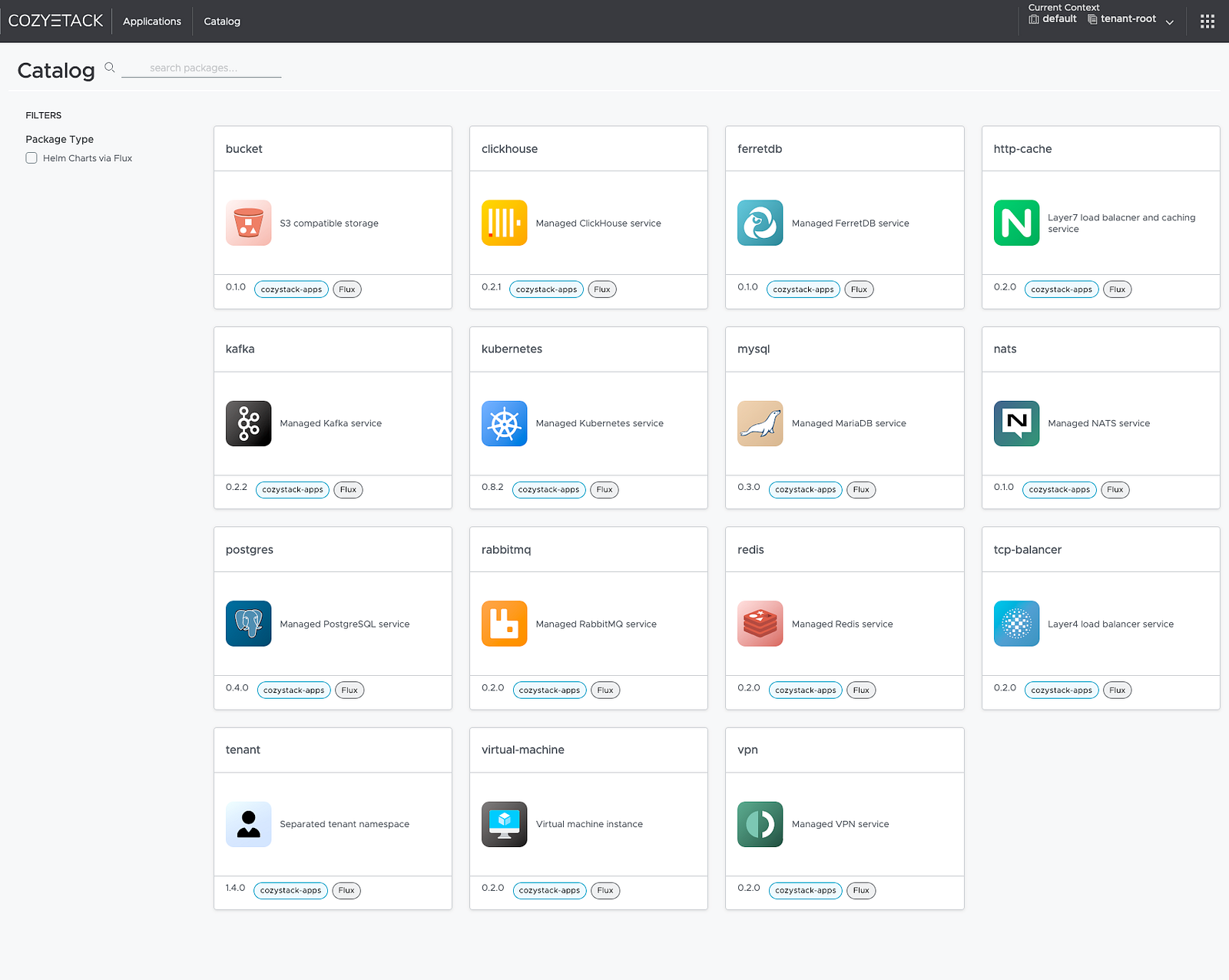Open the ferretdb package title

[x=760, y=149]
